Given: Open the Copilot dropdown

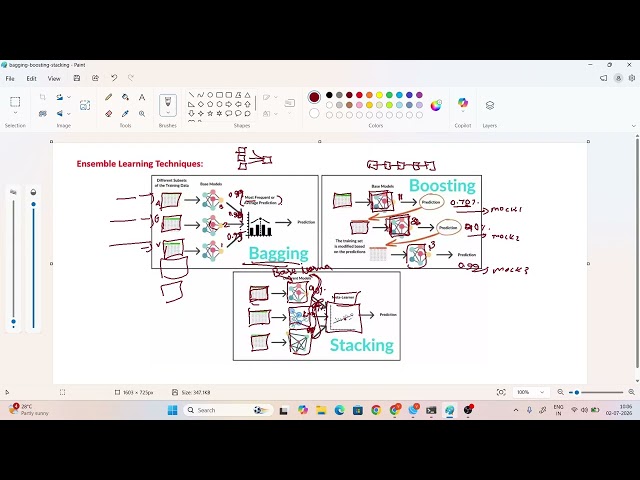Looking at the screenshot, I should point(463,110).
